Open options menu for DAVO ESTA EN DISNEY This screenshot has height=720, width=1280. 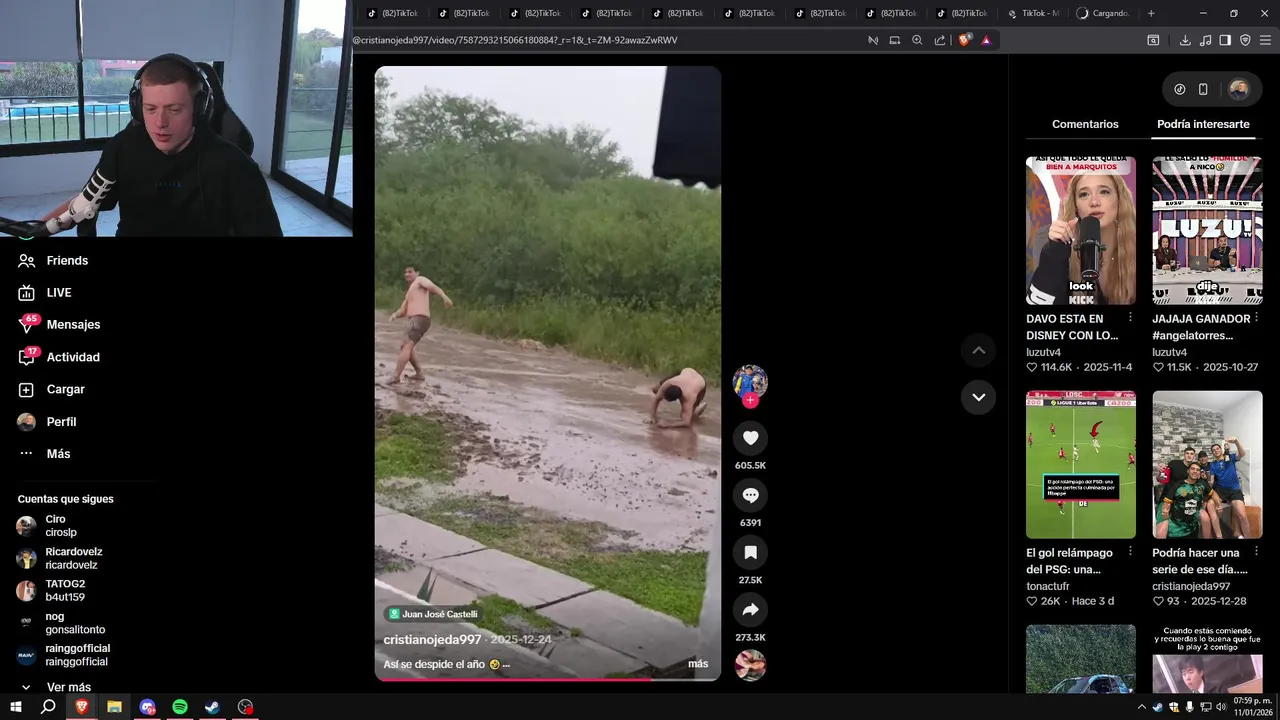tap(1130, 317)
